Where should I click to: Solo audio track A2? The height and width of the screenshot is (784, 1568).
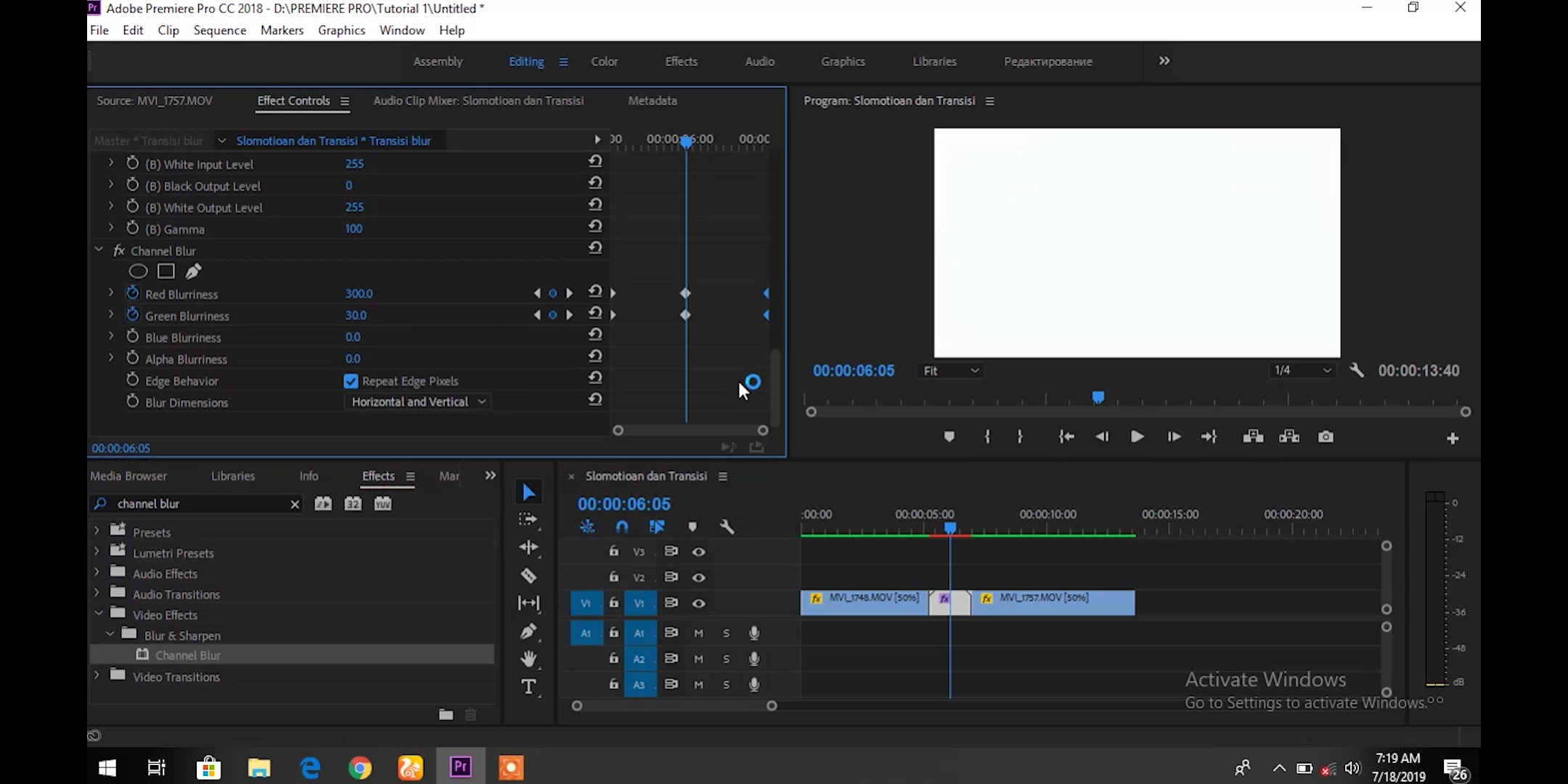coord(726,659)
